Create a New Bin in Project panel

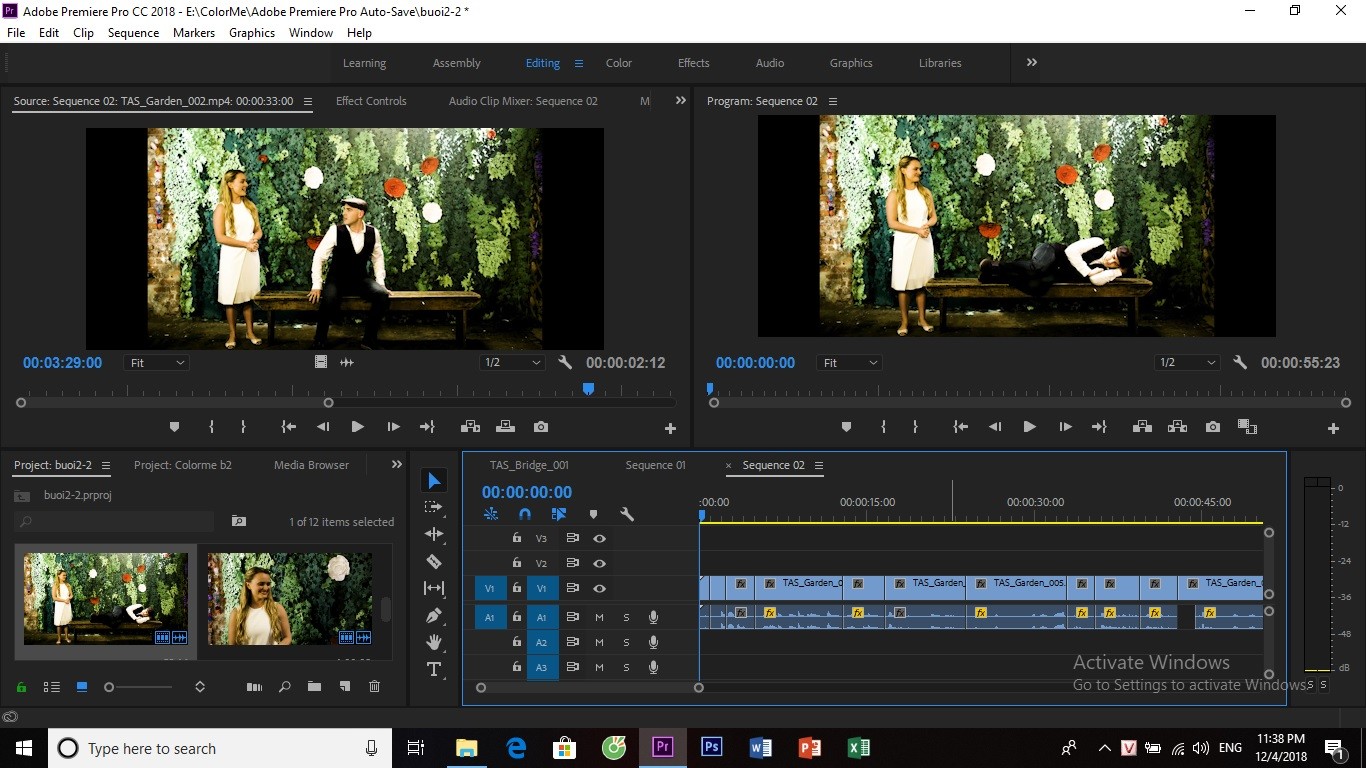click(x=314, y=687)
